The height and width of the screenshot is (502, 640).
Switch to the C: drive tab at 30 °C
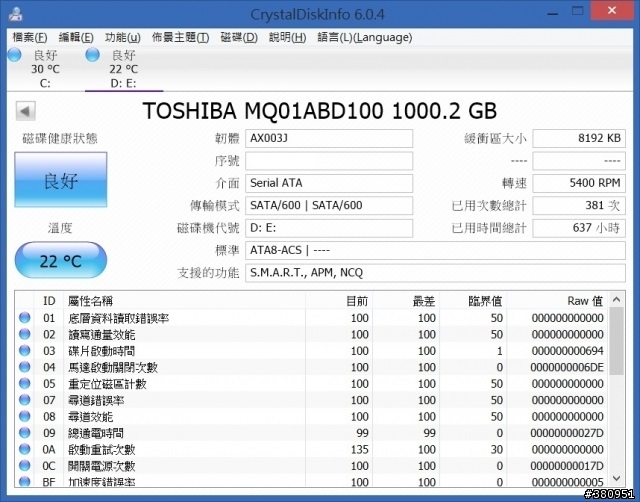45,69
